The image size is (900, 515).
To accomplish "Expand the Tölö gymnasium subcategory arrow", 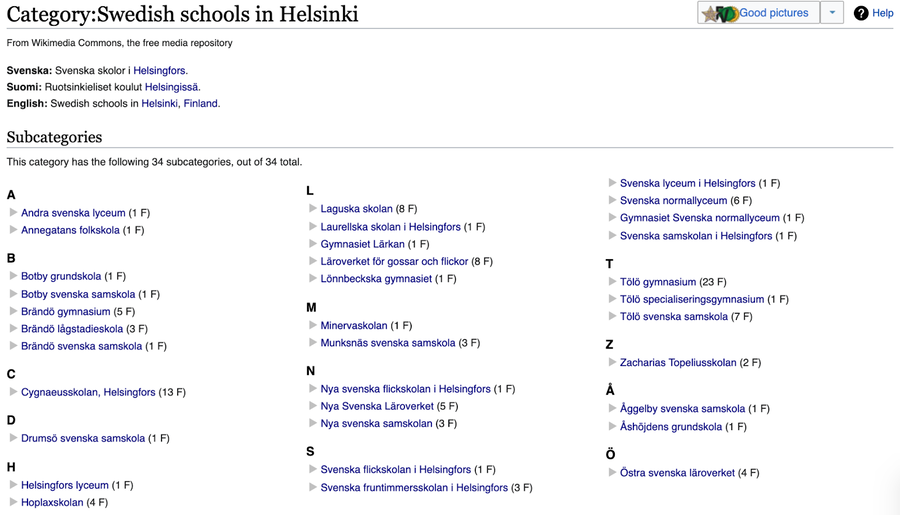I will [x=612, y=282].
